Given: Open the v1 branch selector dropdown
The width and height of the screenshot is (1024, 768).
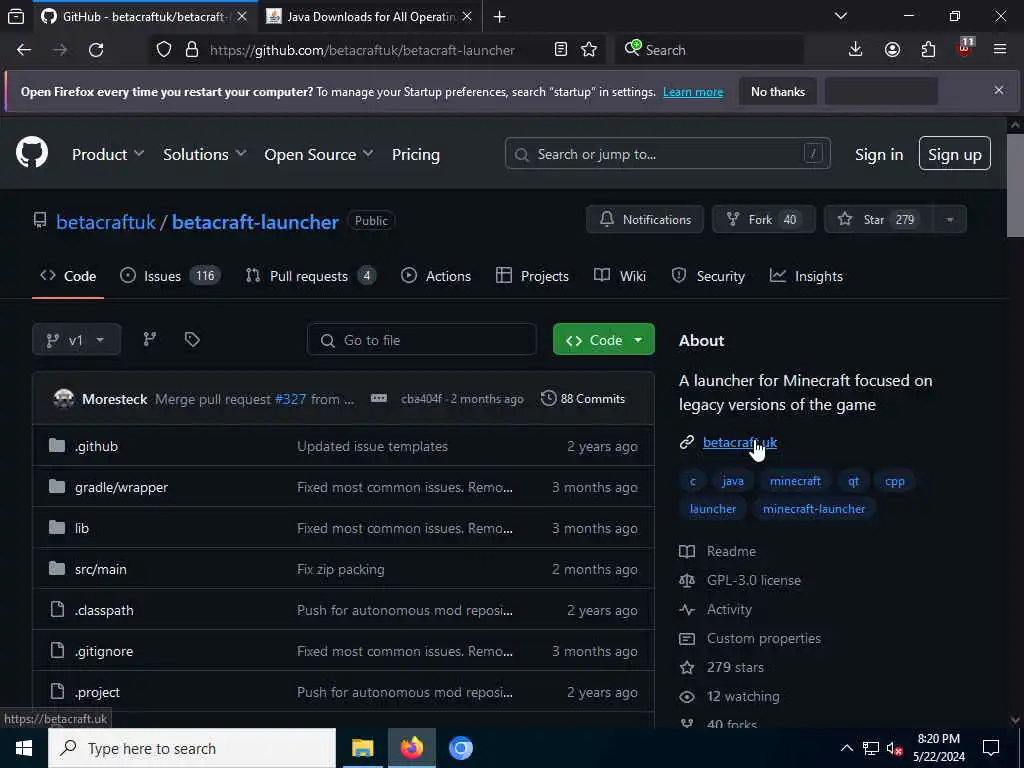Looking at the screenshot, I should pyautogui.click(x=76, y=340).
